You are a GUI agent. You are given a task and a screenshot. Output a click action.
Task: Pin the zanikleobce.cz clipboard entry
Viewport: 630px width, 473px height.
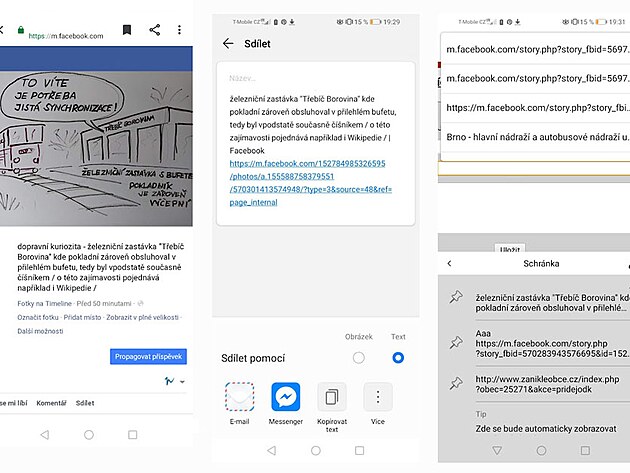pyautogui.click(x=456, y=383)
